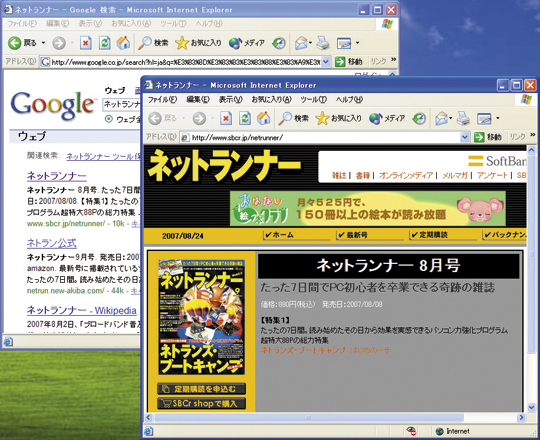Image resolution: width=540 pixels, height=440 pixels.
Task: Click Back (戻る) in ネットランナー window
Action: point(162,118)
